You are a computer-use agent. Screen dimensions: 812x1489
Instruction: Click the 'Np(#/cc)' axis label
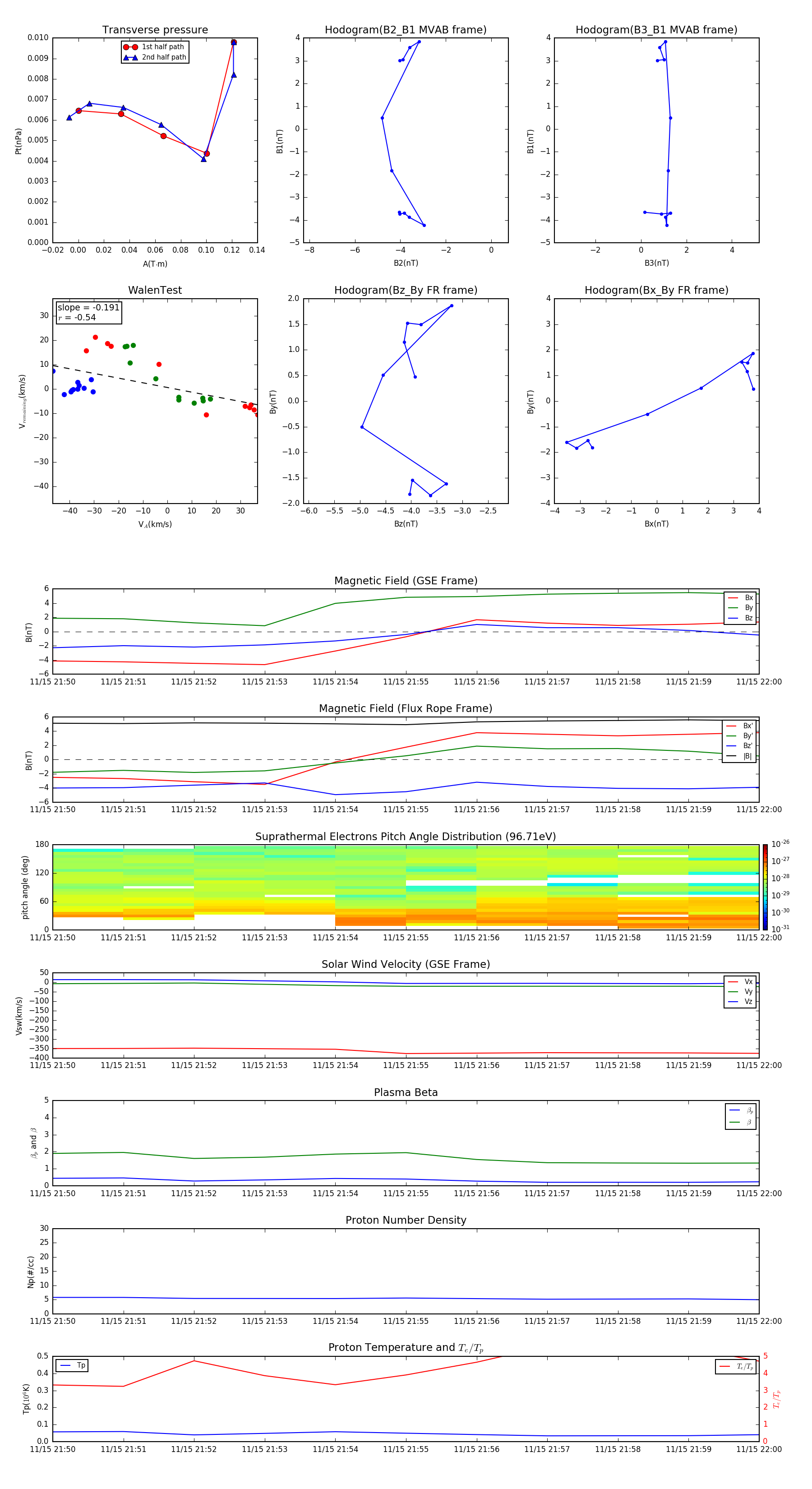click(x=31, y=1272)
